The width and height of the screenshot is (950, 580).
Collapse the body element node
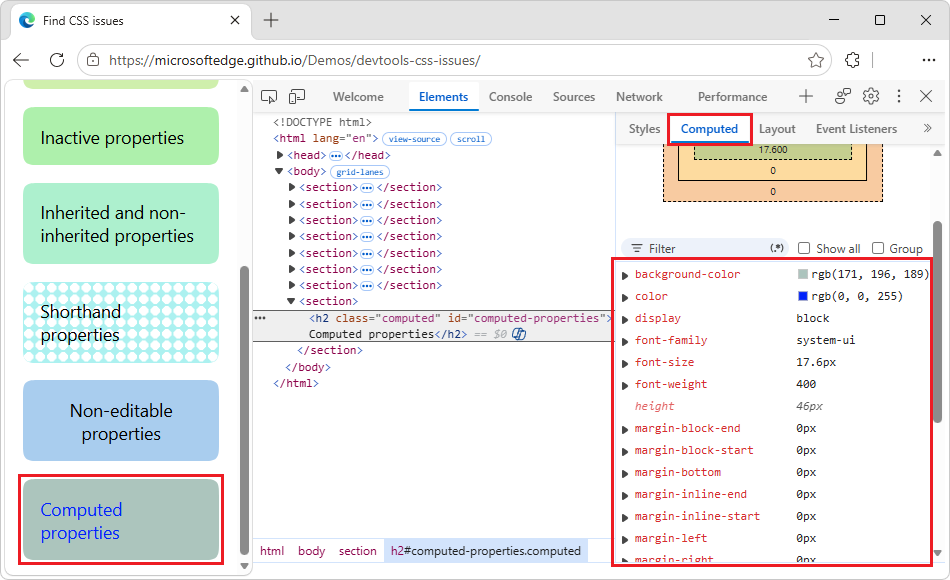[x=279, y=172]
